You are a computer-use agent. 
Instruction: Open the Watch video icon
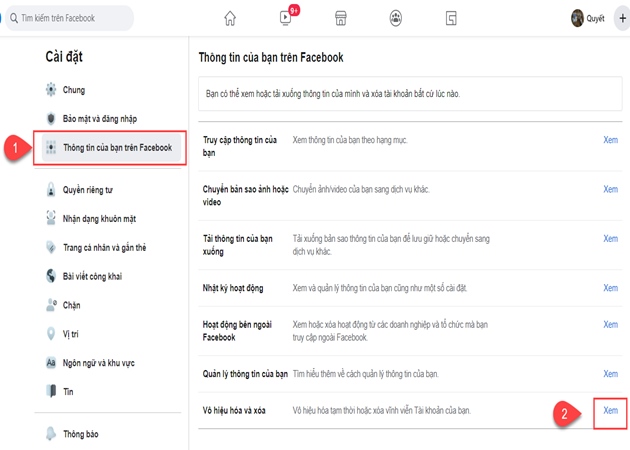pyautogui.click(x=285, y=18)
